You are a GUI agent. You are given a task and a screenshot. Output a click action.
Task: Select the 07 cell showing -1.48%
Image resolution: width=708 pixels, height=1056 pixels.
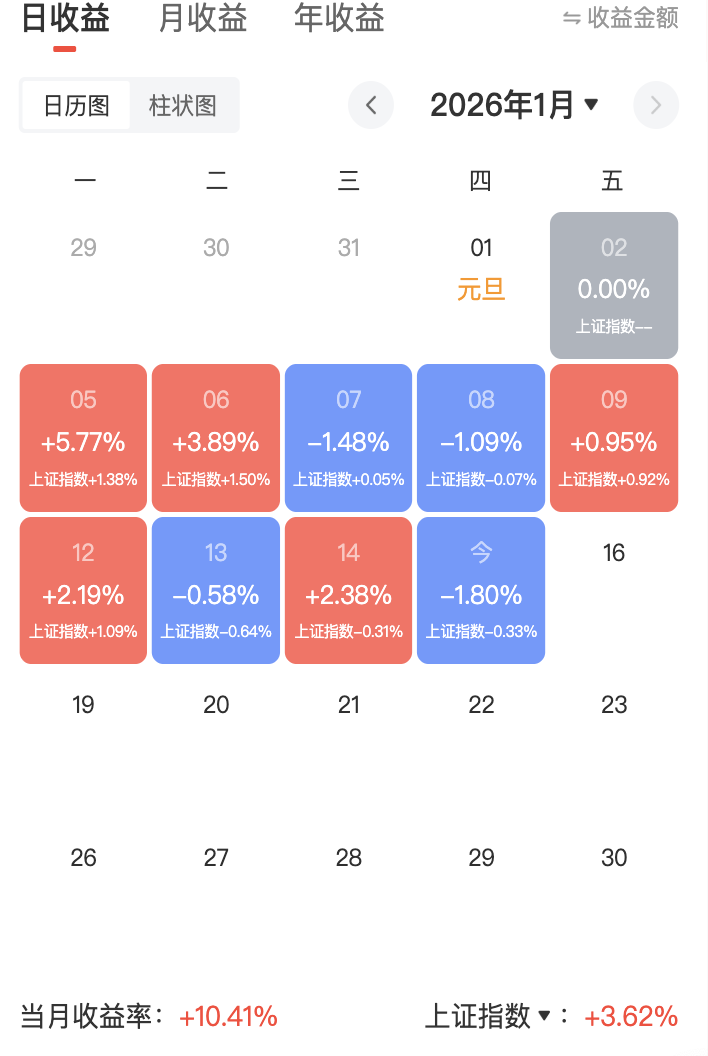coord(348,438)
